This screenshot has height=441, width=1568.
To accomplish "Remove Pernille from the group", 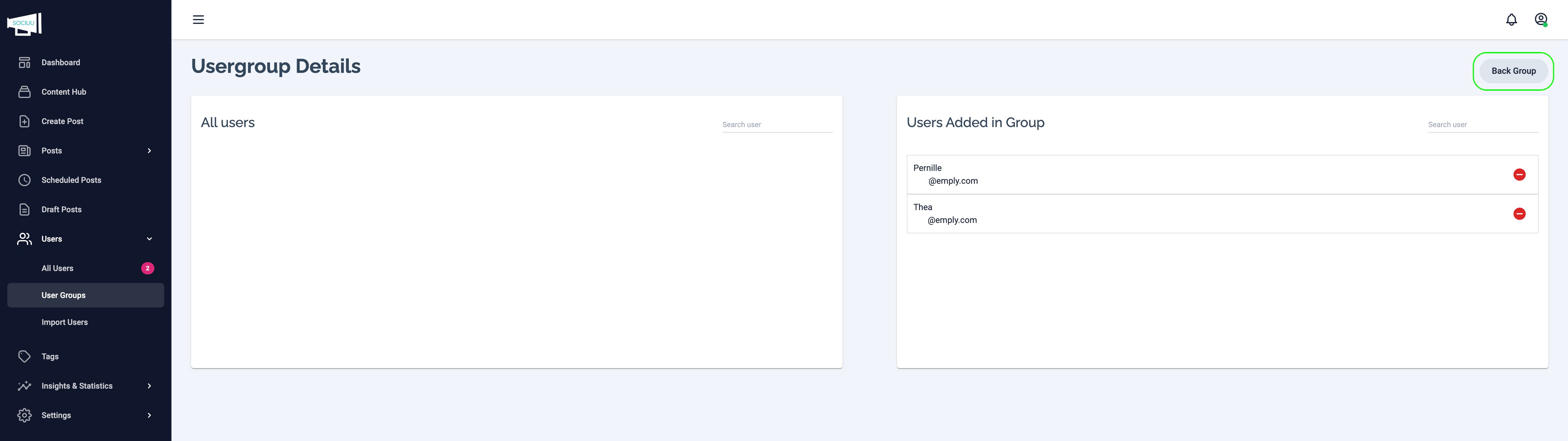I will [1519, 175].
